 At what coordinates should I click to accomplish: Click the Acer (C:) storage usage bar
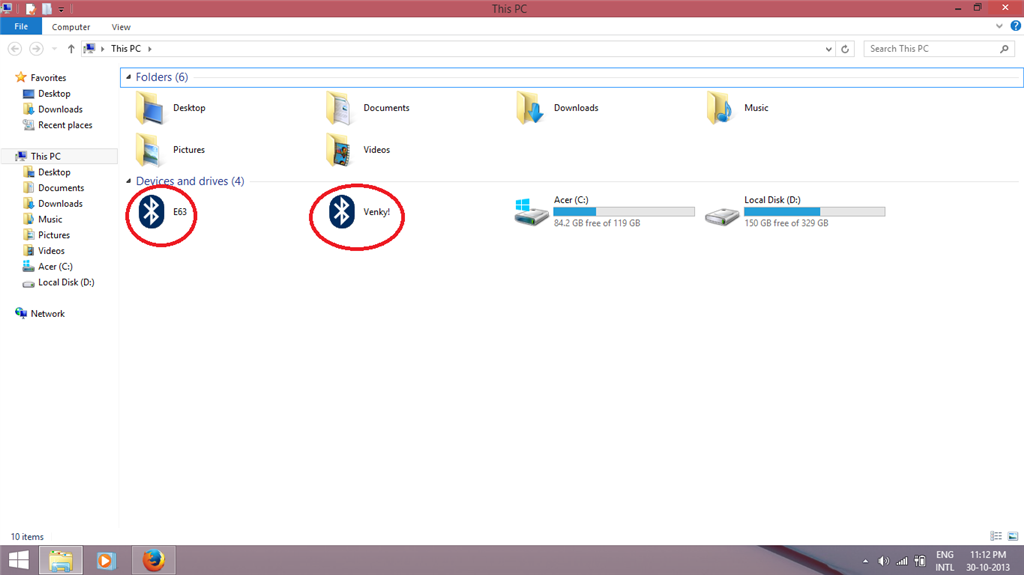pyautogui.click(x=624, y=212)
